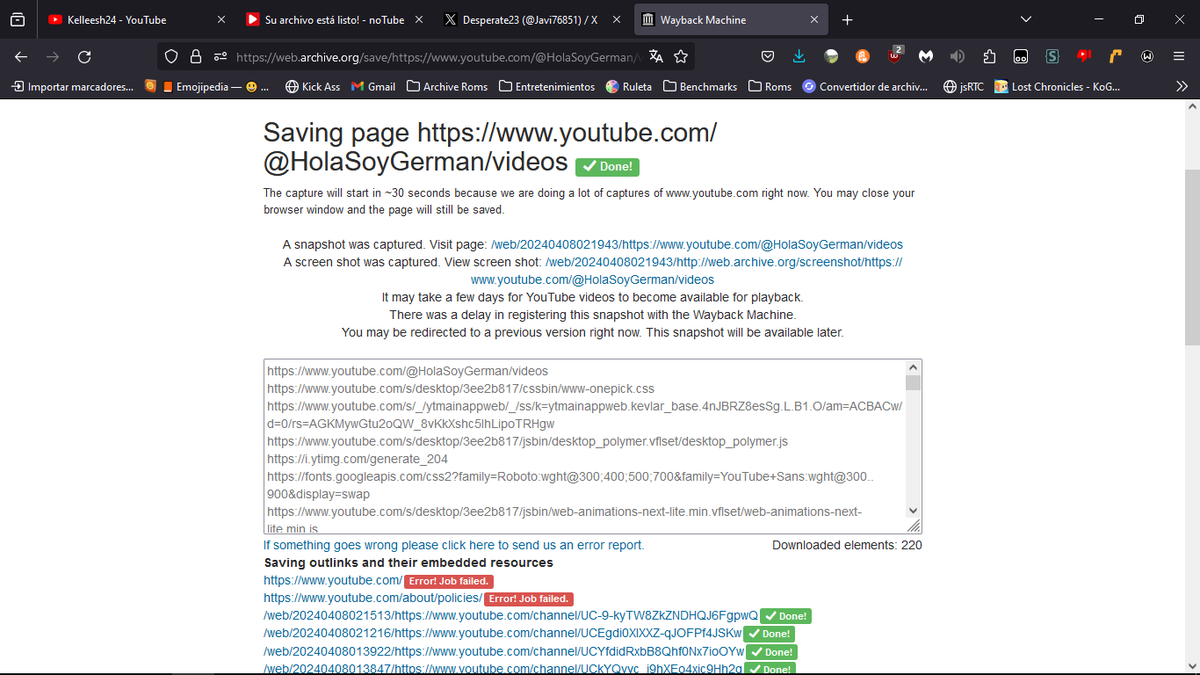Click error report link
The image size is (1200, 675).
453,545
